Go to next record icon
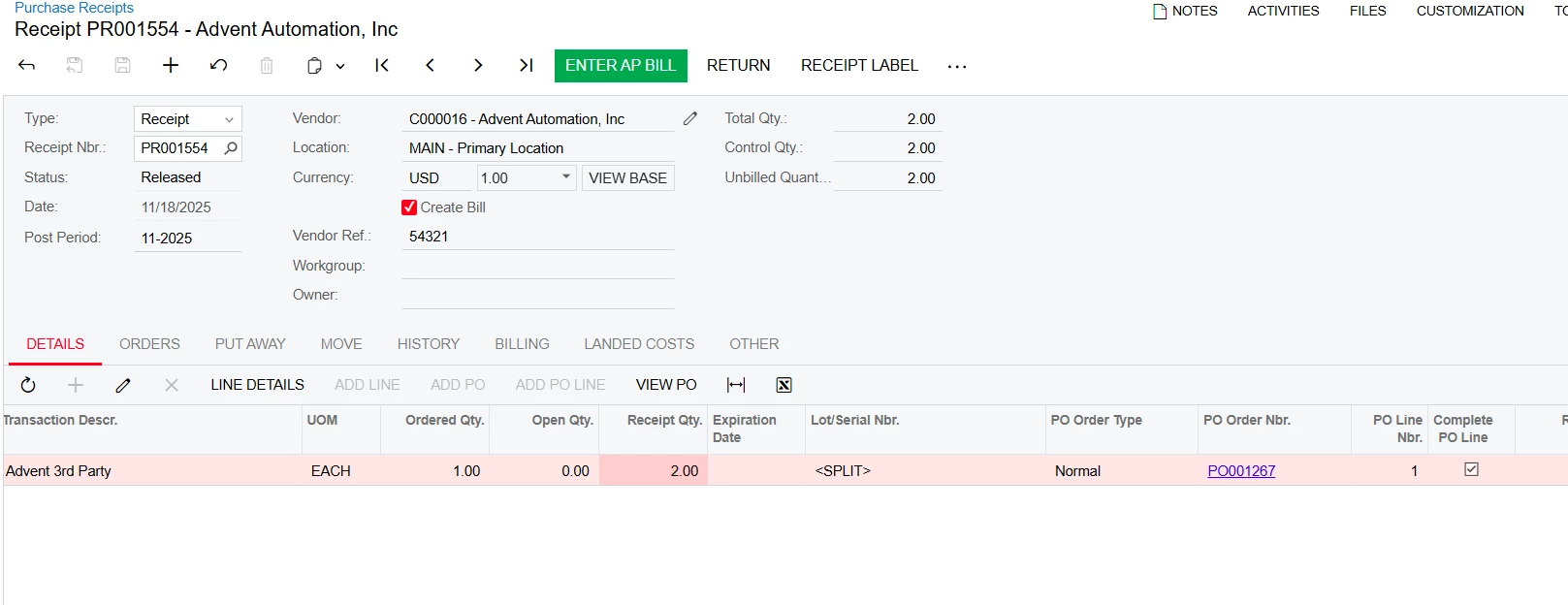1568x605 pixels. 478,65
